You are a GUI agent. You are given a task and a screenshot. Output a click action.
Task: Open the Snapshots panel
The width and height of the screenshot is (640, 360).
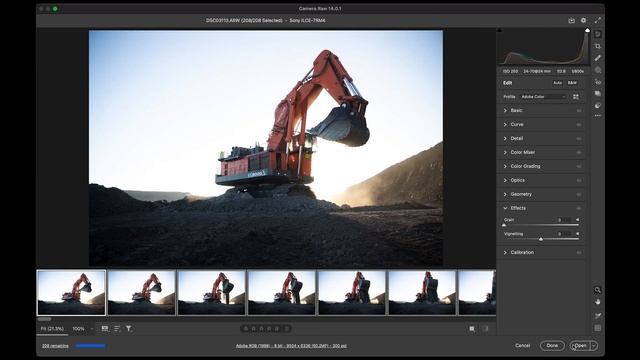598,94
